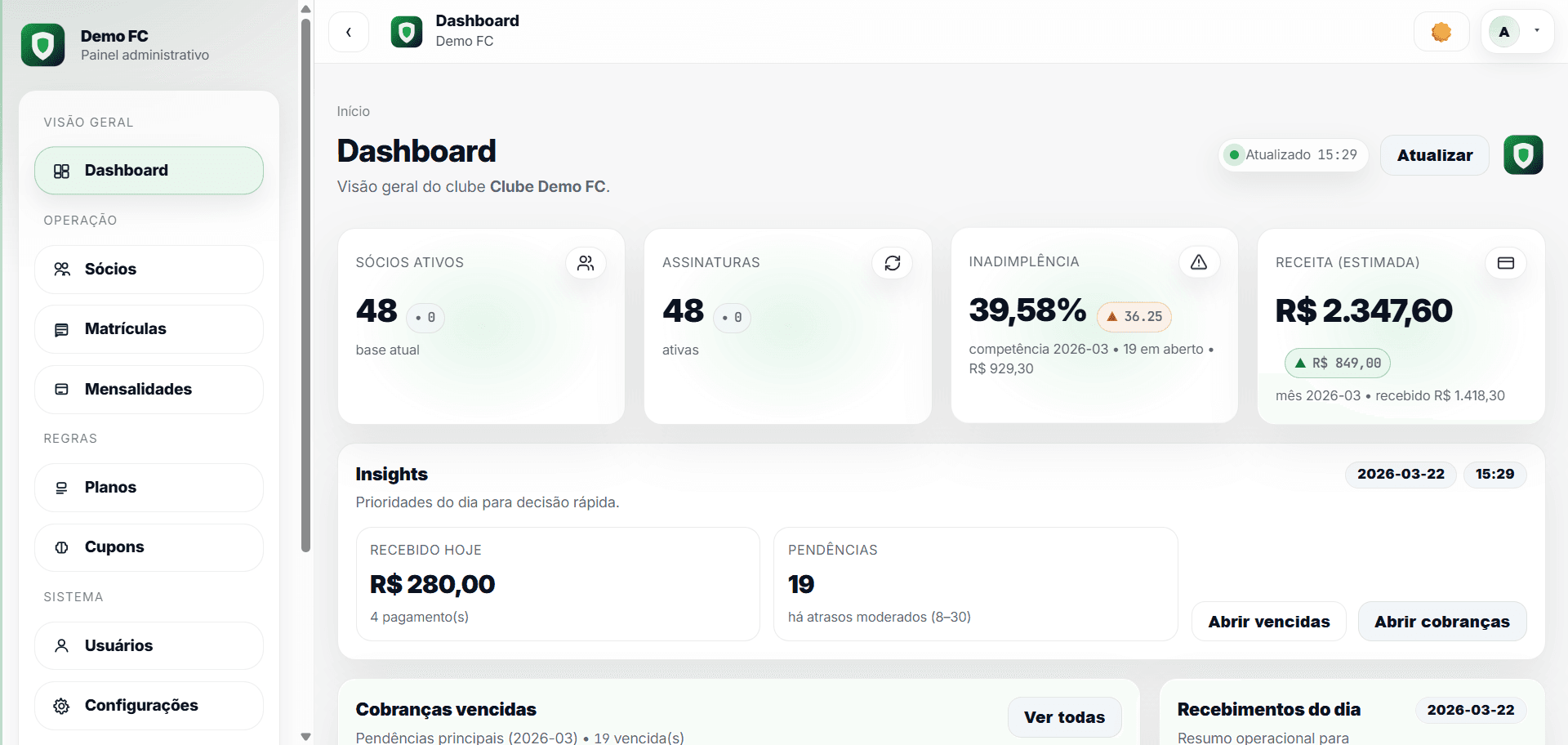This screenshot has width=1568, height=745.
Task: Click the Mensalidades card icon
Action: click(62, 390)
